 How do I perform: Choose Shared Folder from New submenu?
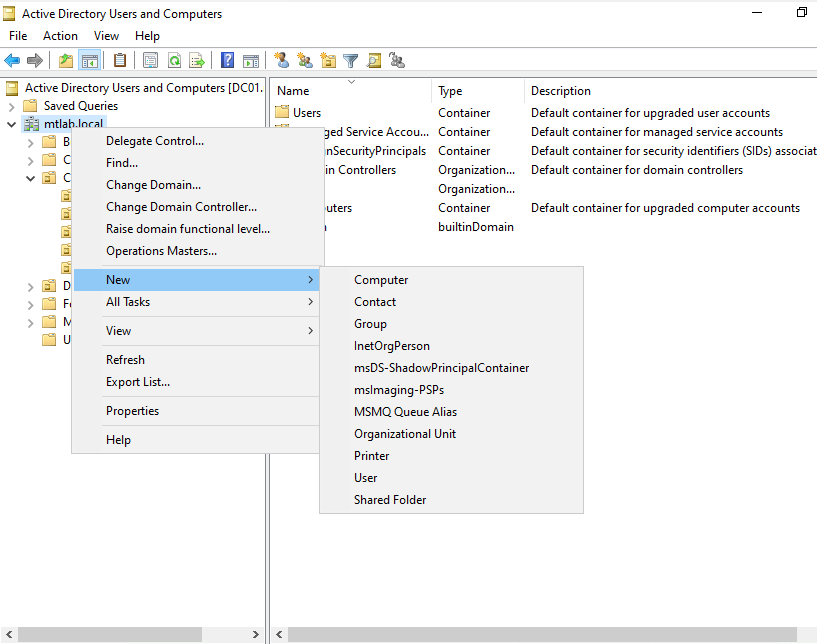pyautogui.click(x=451, y=500)
